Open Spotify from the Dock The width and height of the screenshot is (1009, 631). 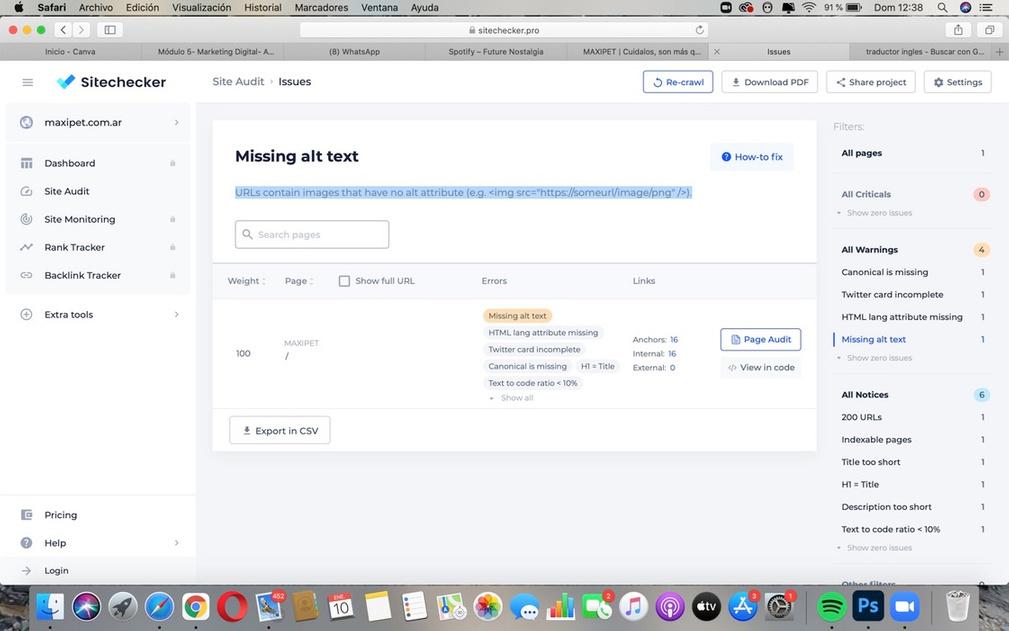tap(831, 607)
